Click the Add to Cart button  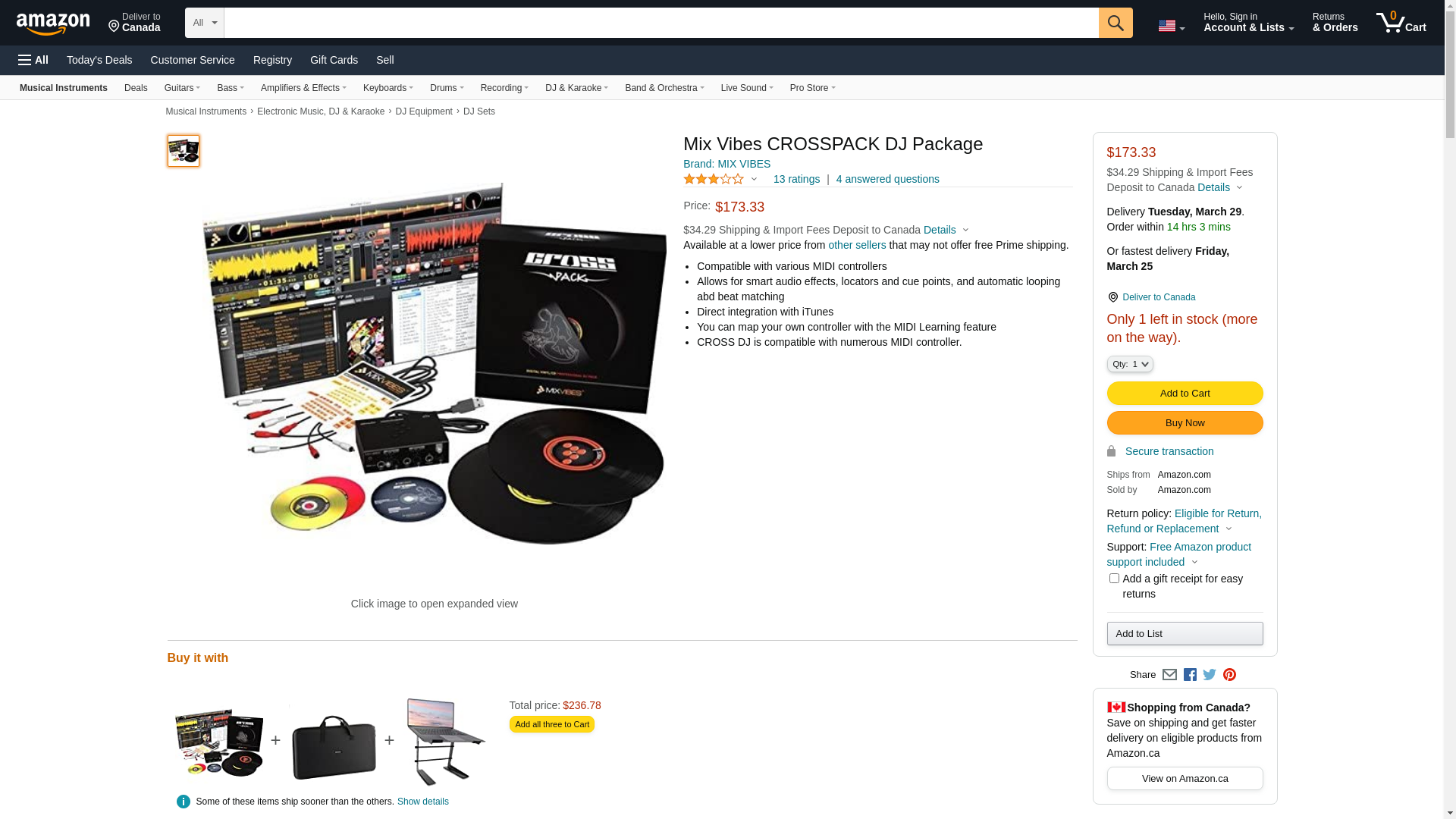tap(1185, 393)
